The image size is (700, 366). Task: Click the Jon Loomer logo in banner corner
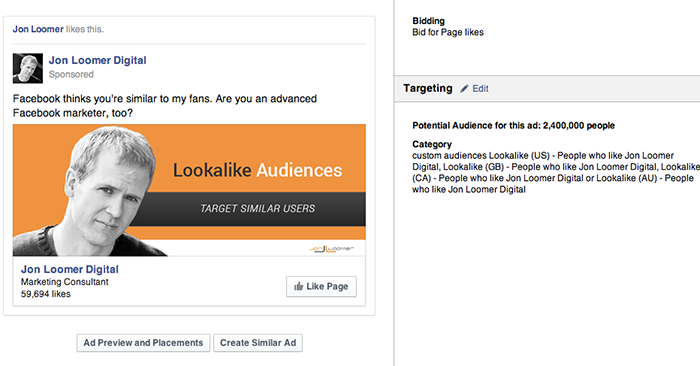[331, 249]
